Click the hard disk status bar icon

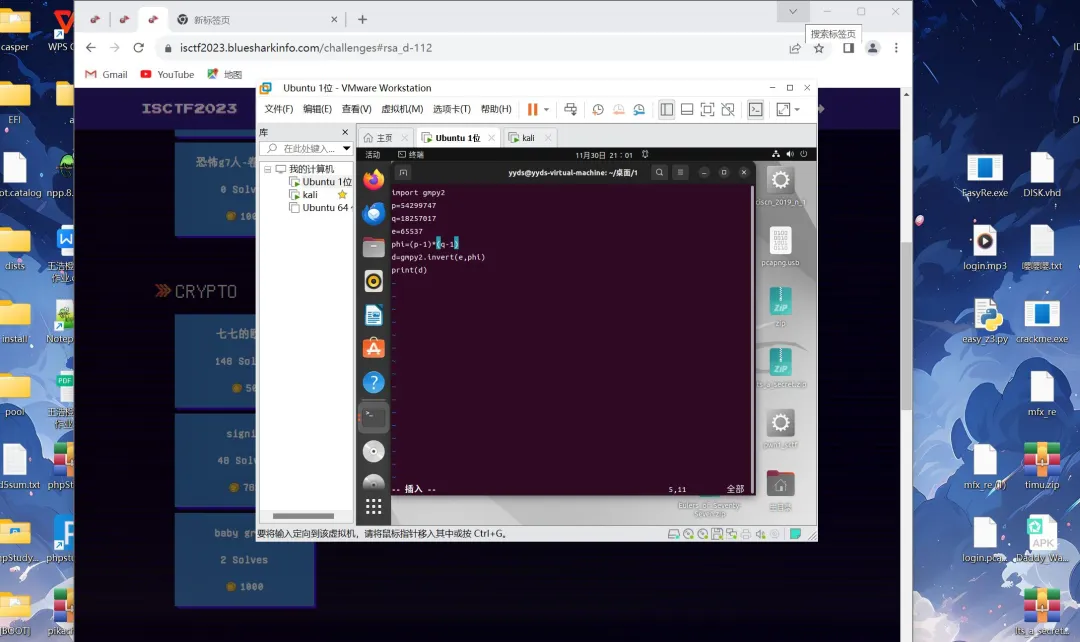[x=674, y=534]
